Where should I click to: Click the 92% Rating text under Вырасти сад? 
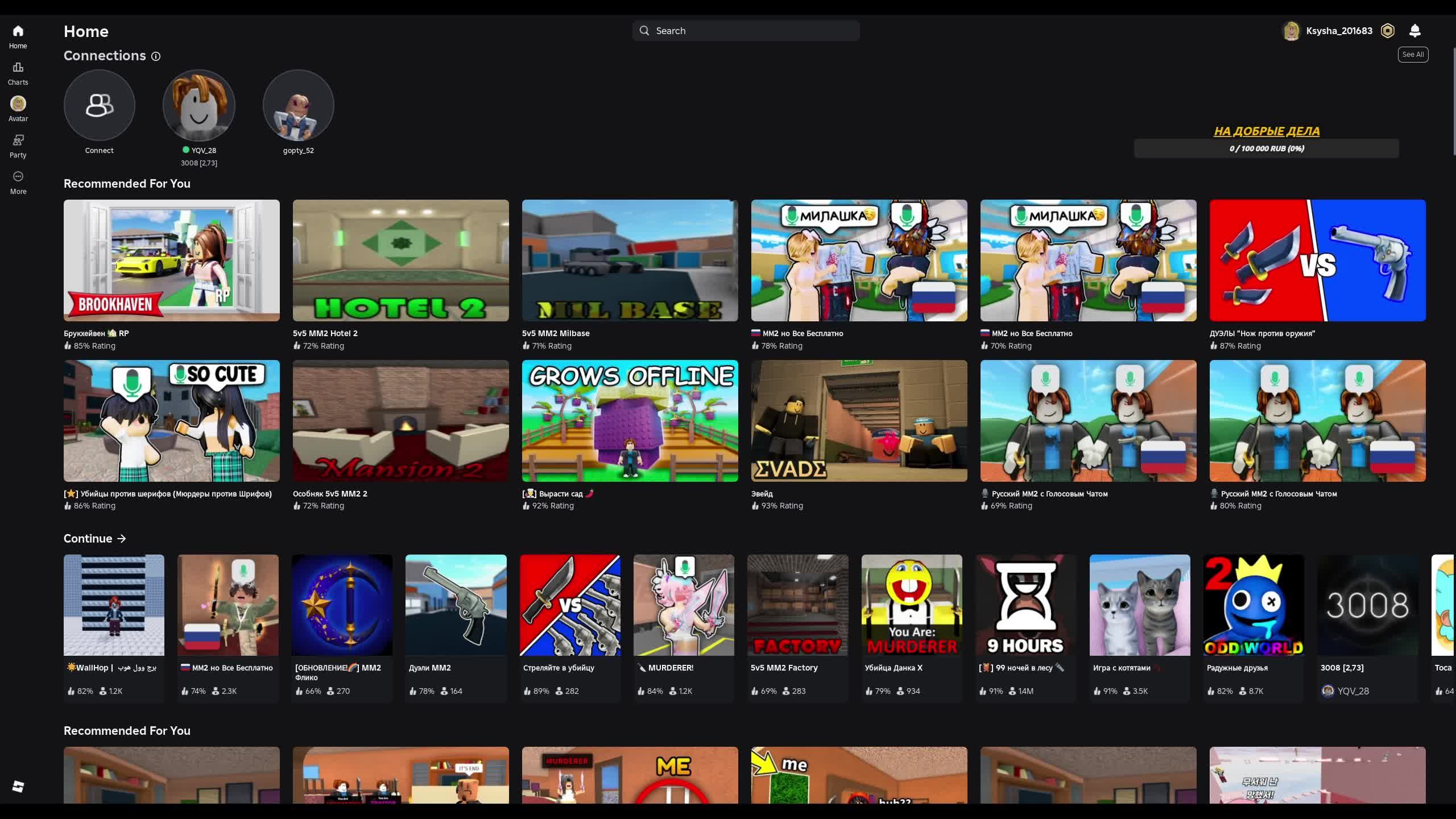coord(553,506)
